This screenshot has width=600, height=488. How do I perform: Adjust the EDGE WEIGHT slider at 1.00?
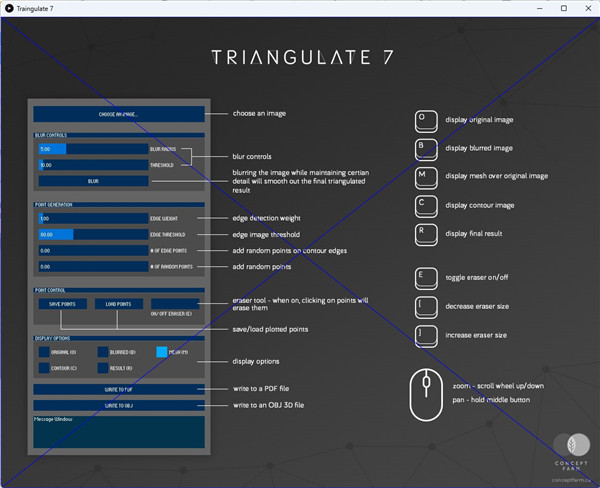(93, 219)
